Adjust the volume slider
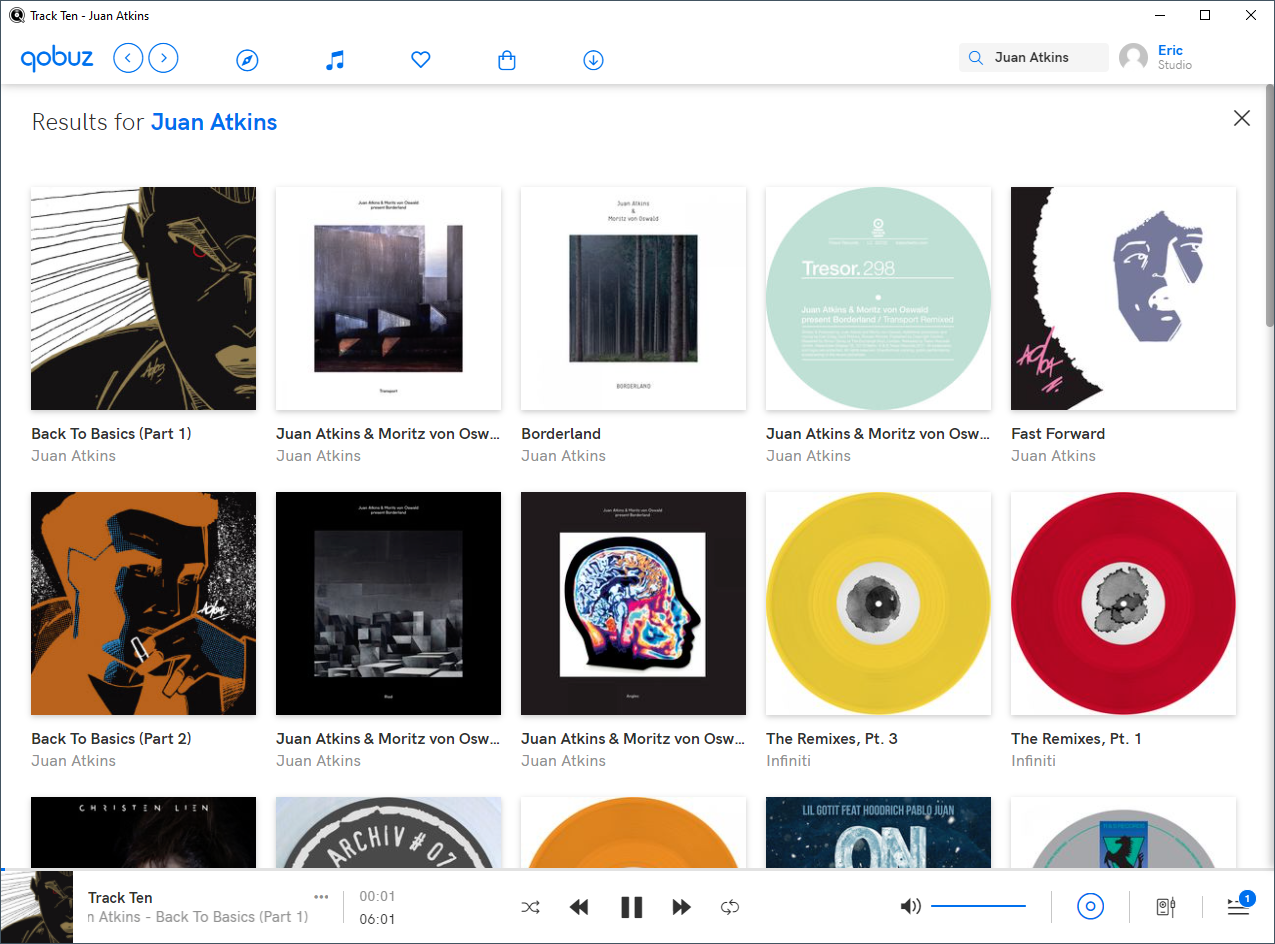Viewport: 1275px width, 944px height. click(978, 906)
